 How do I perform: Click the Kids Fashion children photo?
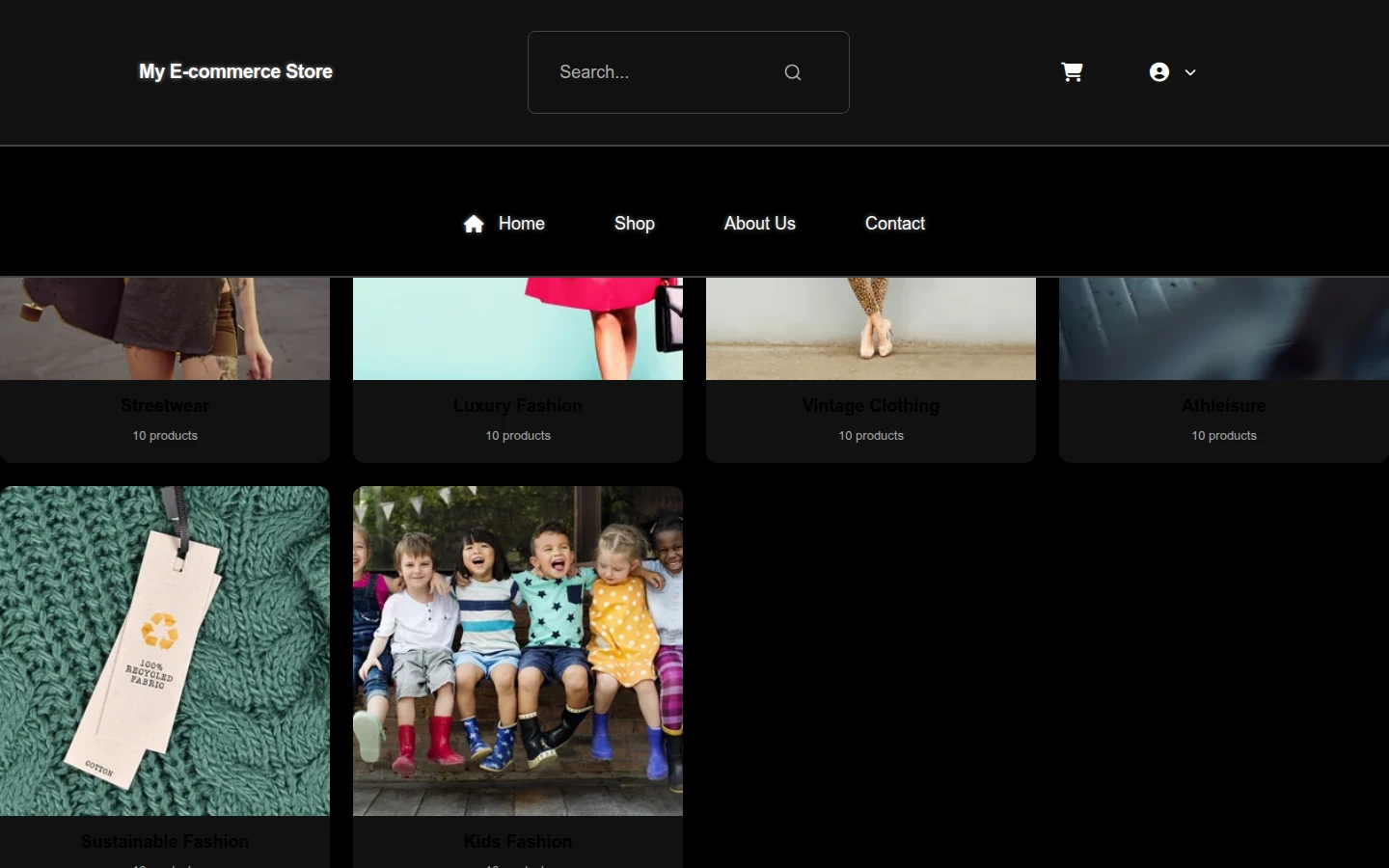point(518,651)
